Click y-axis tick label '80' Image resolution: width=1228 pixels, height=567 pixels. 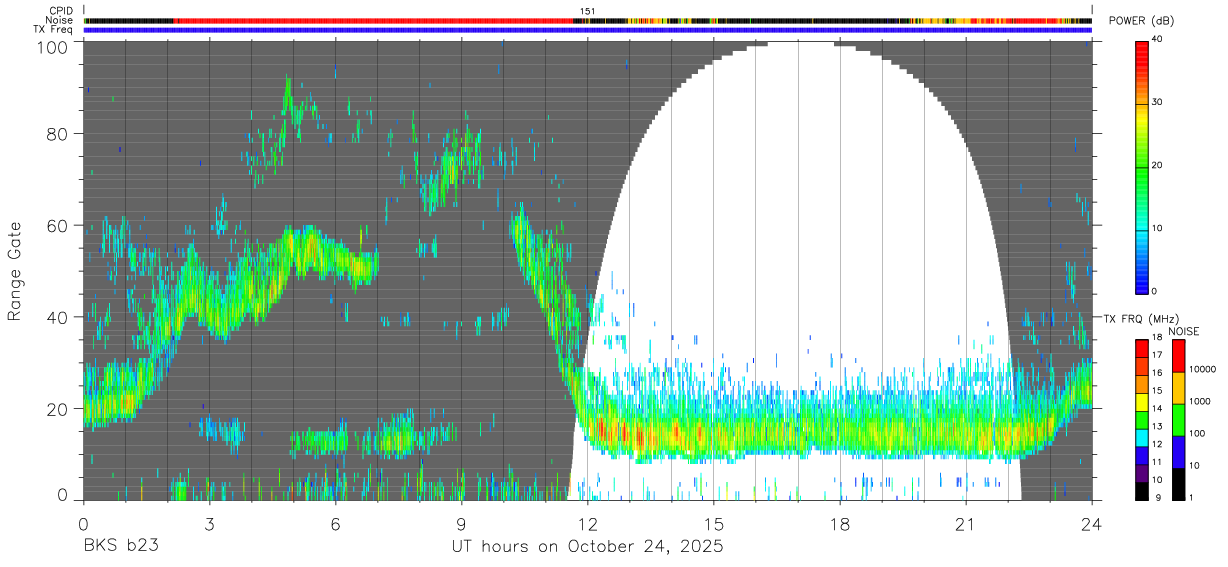[x=59, y=133]
